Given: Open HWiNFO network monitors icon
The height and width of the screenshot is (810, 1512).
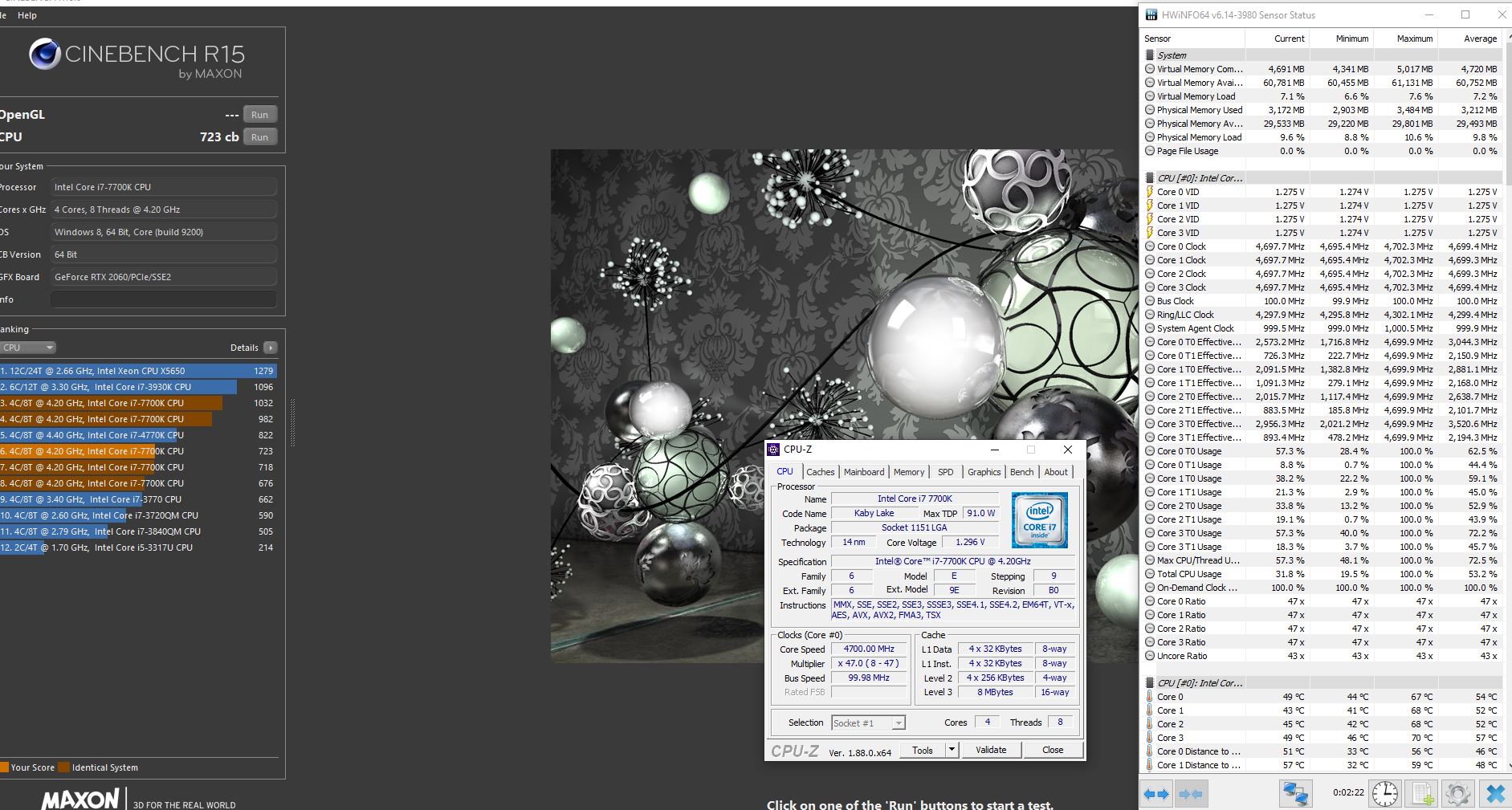Looking at the screenshot, I should tap(1295, 794).
